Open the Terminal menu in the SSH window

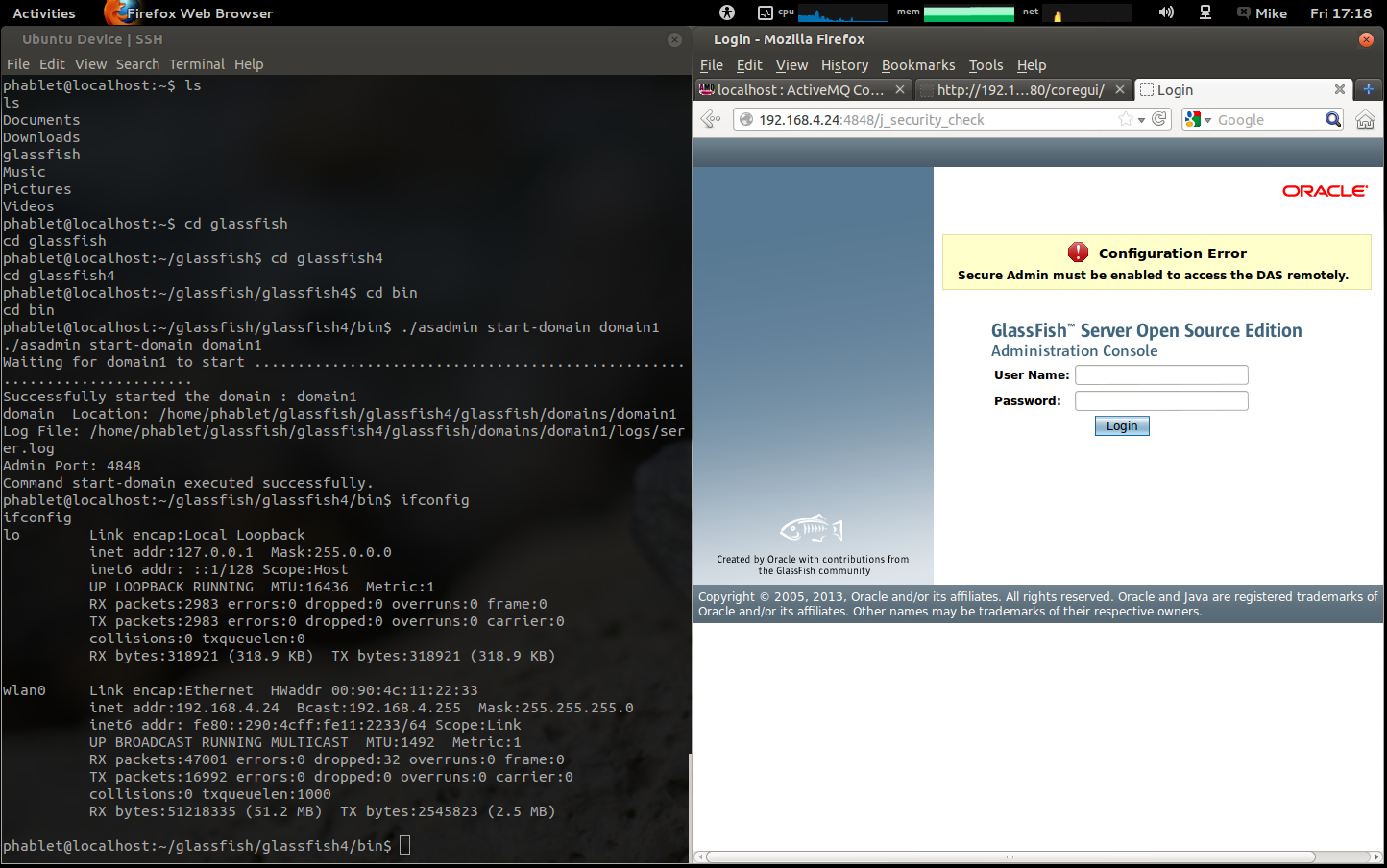click(197, 64)
